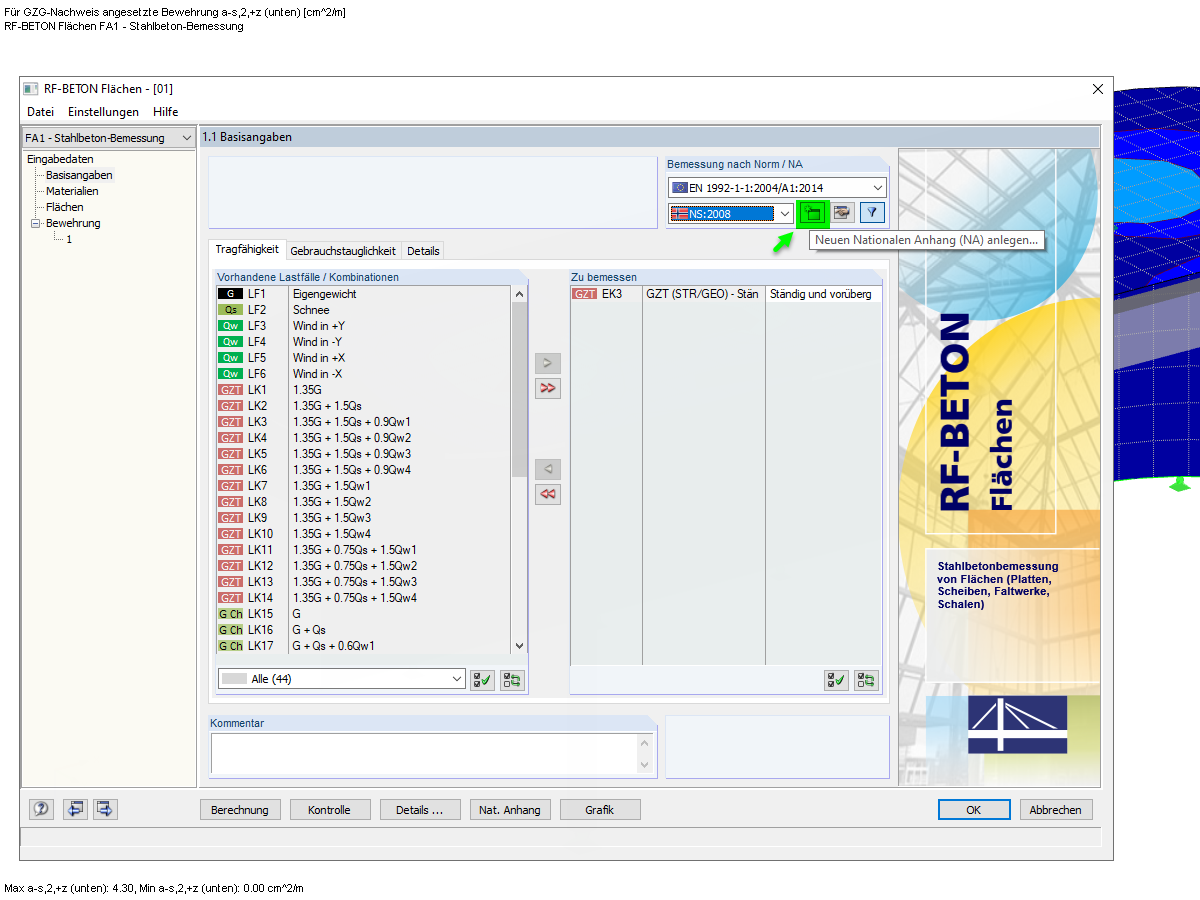Remove all cases with the double left arrow
1200x900 pixels.
(548, 494)
